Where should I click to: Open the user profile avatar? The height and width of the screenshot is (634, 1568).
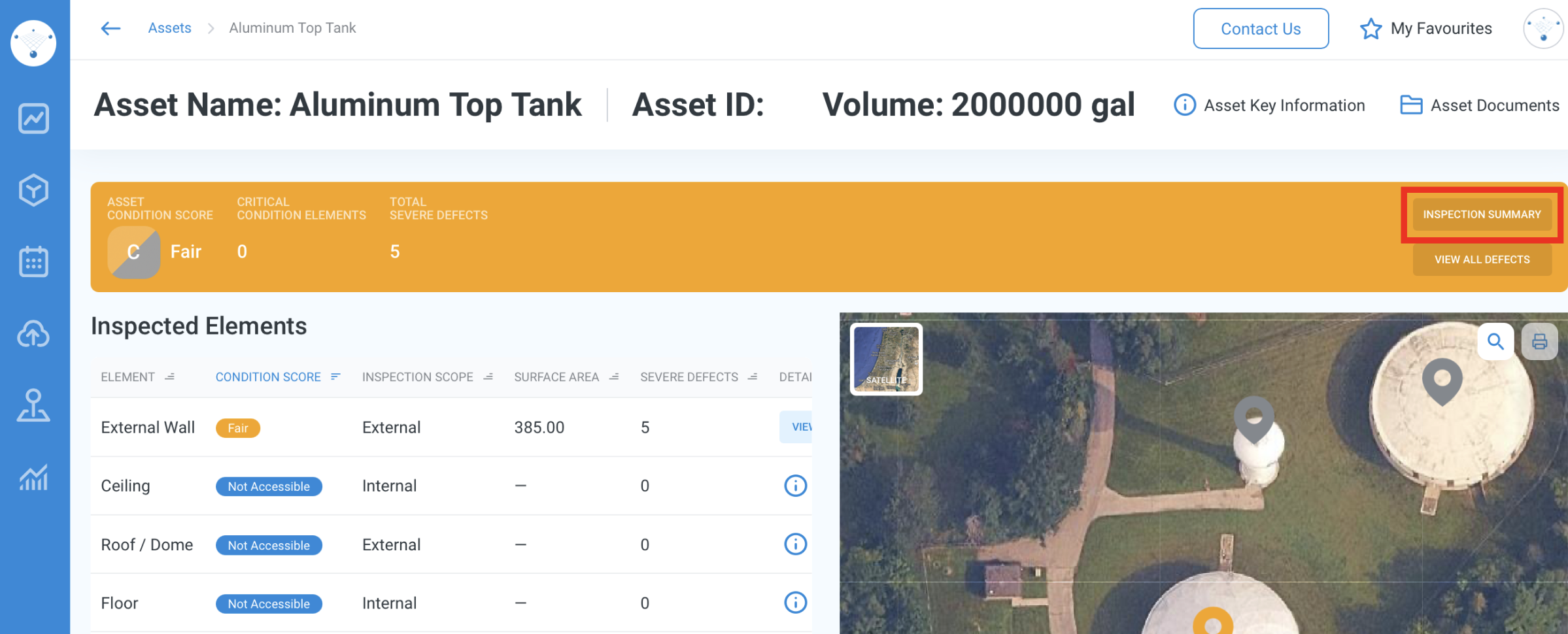tap(1543, 29)
